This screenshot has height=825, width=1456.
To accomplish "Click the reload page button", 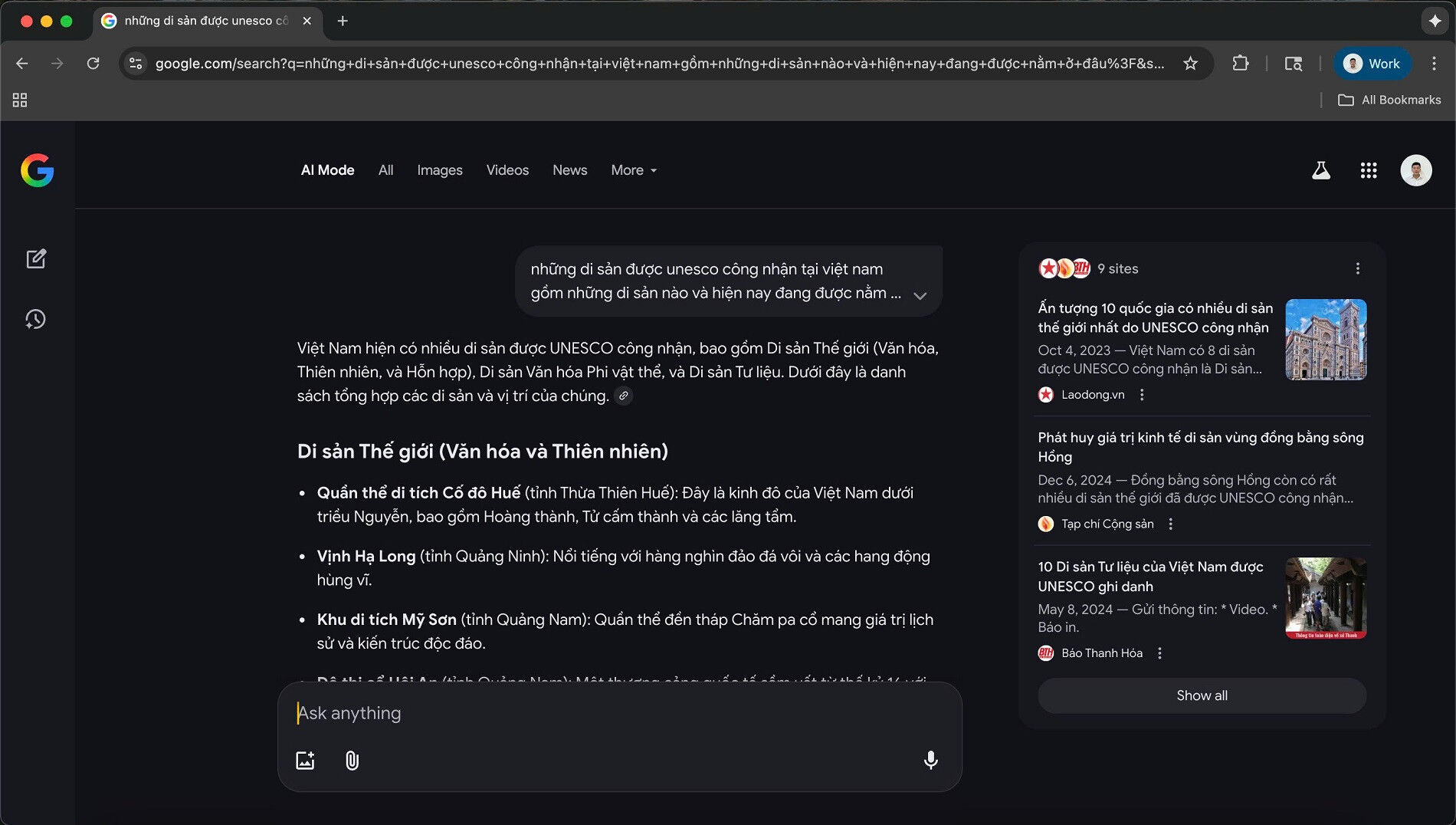I will pos(93,64).
